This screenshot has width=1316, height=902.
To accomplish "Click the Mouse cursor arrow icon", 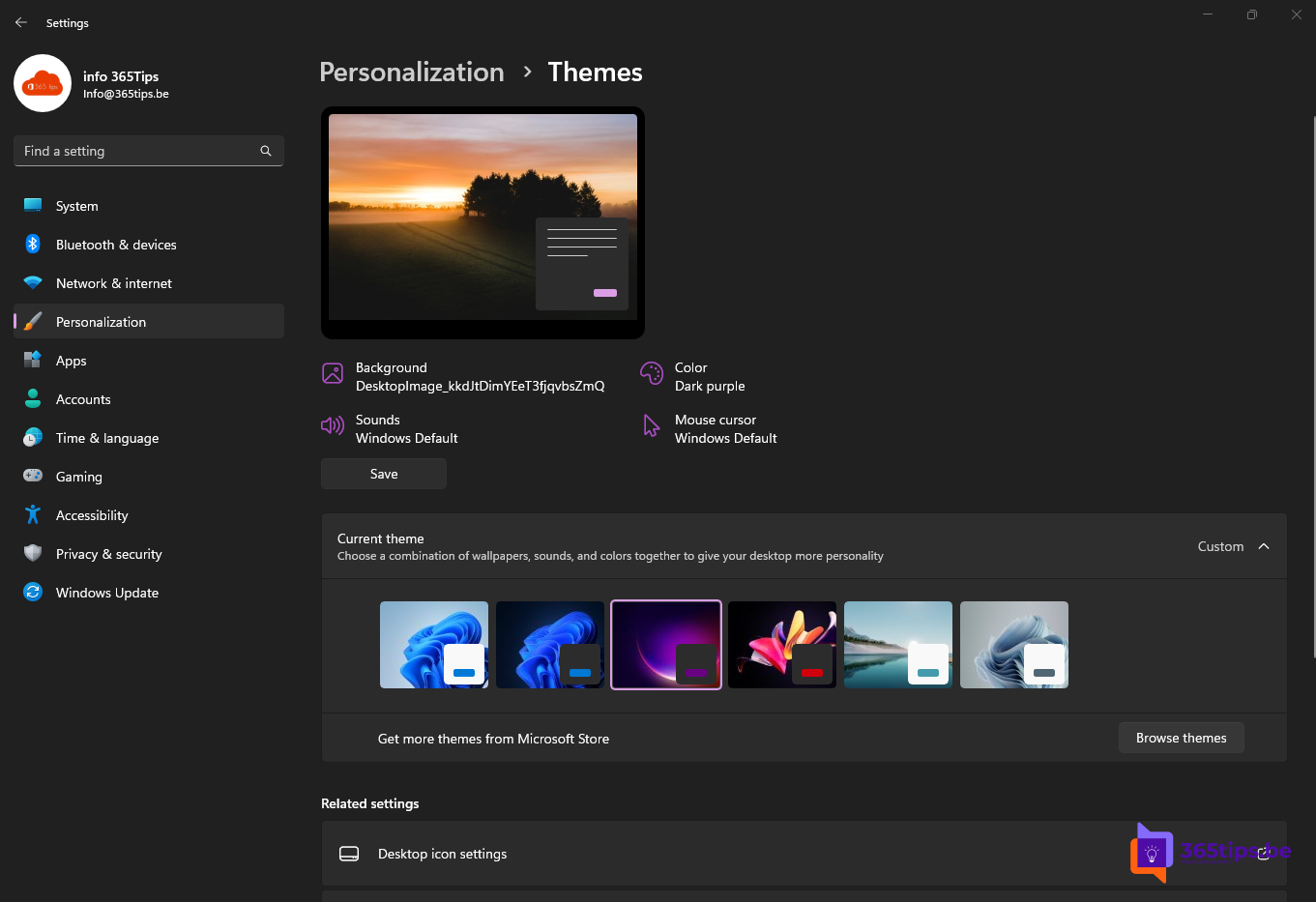I will [651, 425].
